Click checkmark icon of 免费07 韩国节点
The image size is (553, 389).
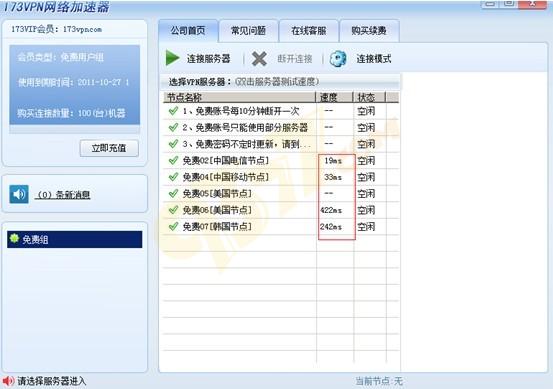tap(173, 226)
